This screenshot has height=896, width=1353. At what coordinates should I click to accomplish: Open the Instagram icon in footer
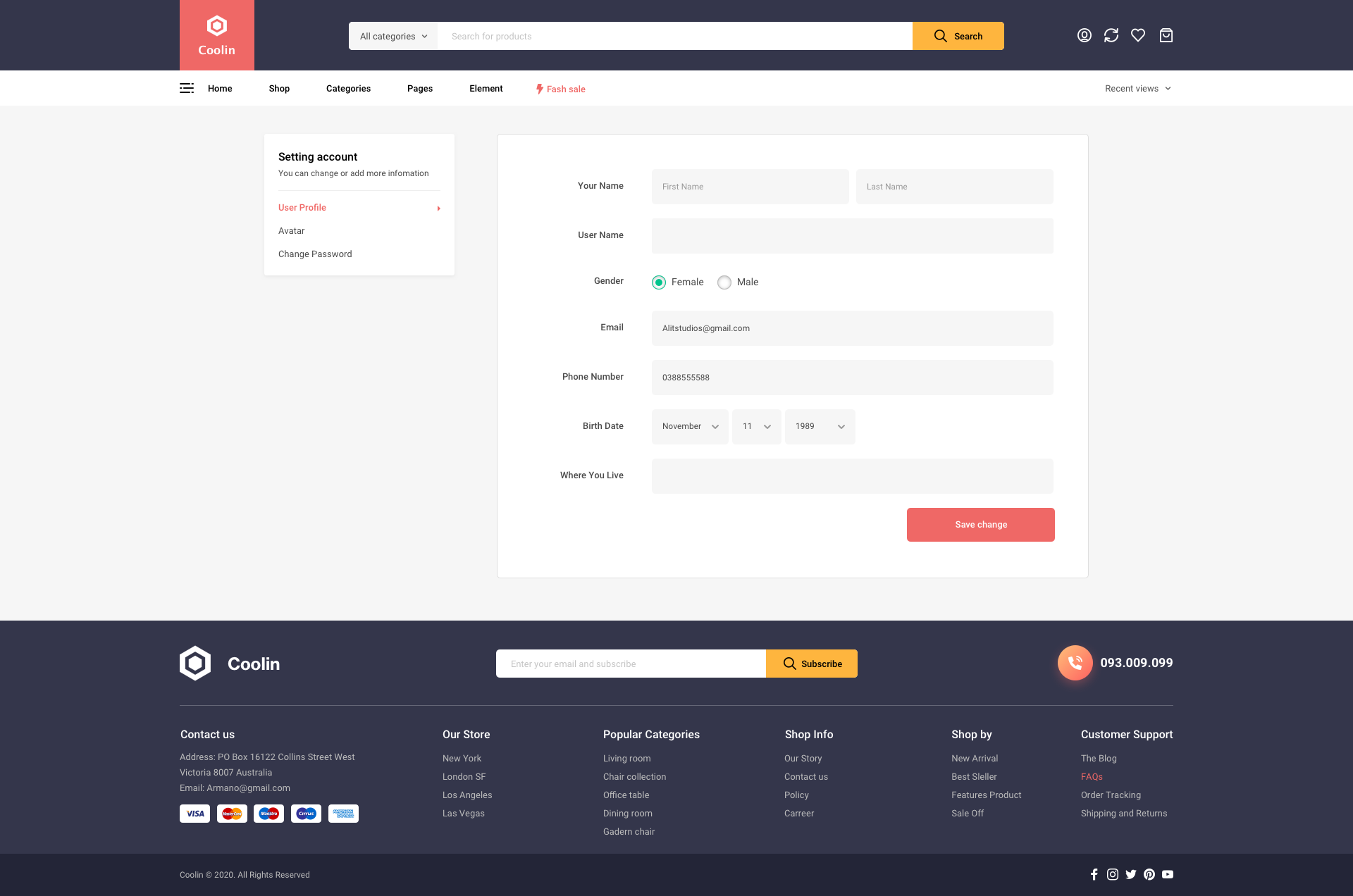click(x=1113, y=874)
